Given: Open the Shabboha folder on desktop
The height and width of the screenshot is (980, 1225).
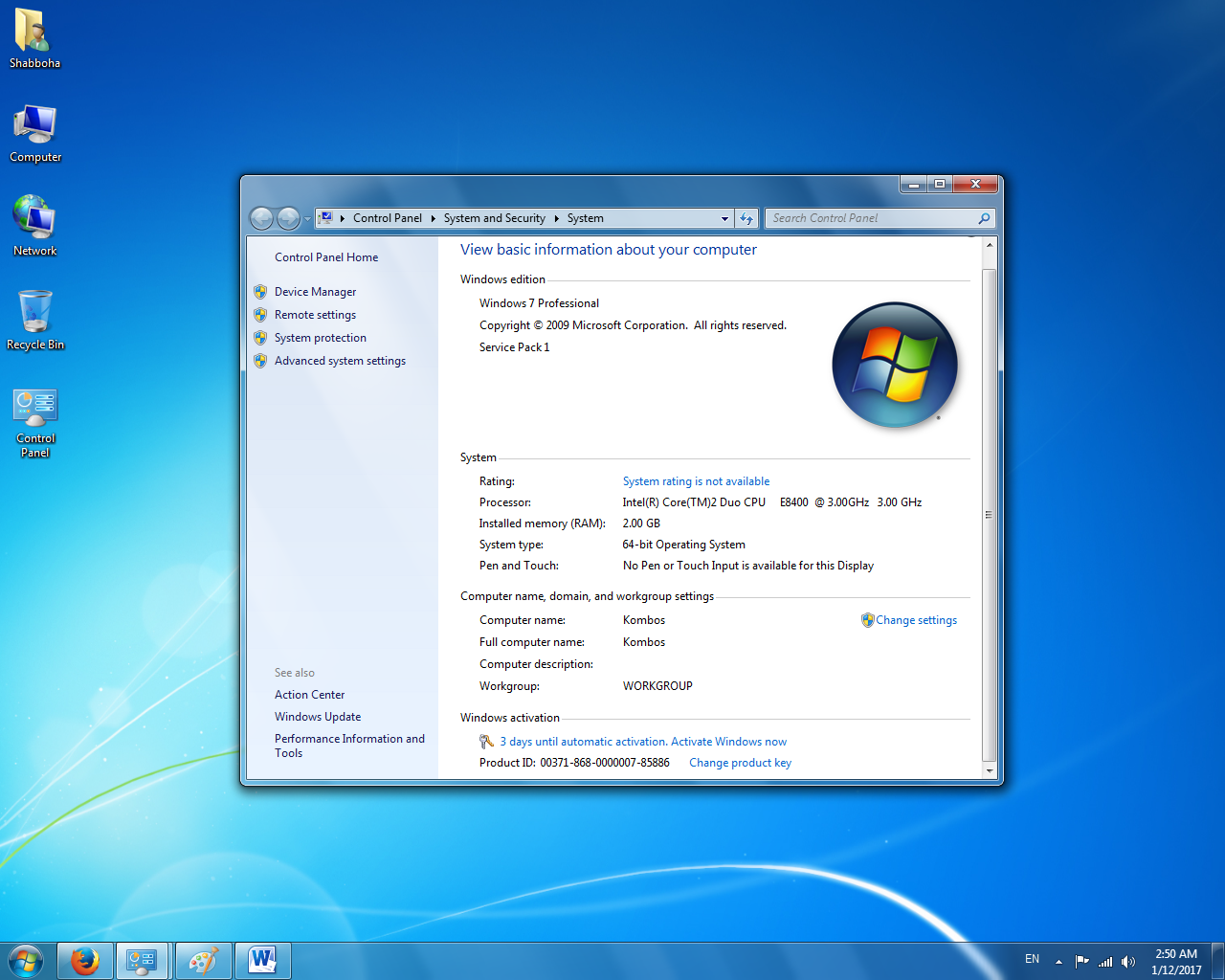Looking at the screenshot, I should (34, 38).
